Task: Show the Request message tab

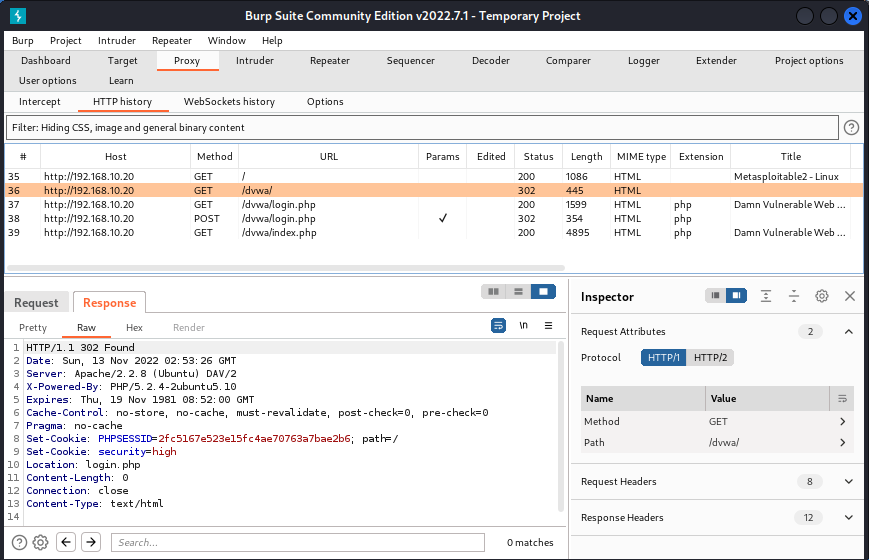Action: click(x=36, y=303)
